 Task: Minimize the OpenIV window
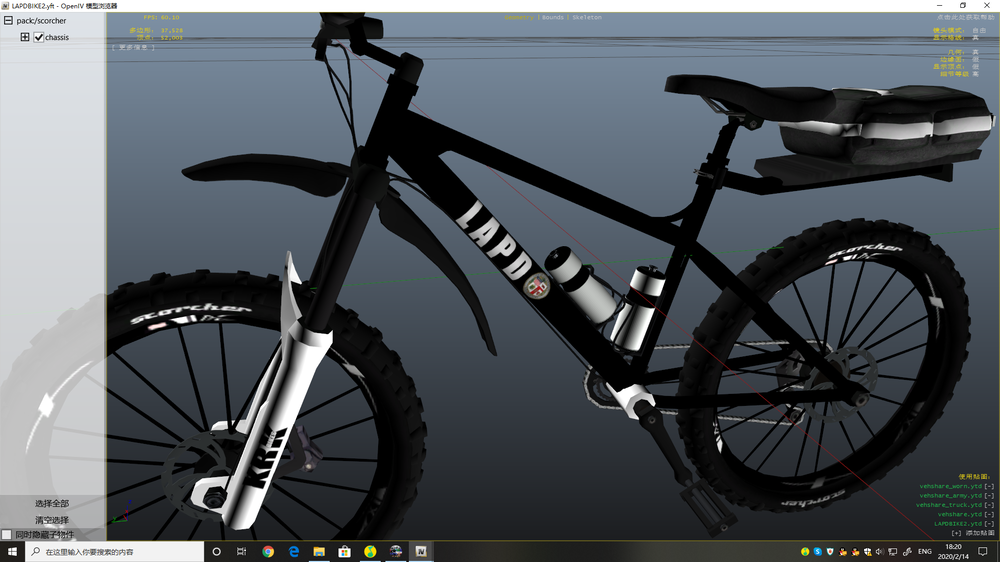(939, 6)
